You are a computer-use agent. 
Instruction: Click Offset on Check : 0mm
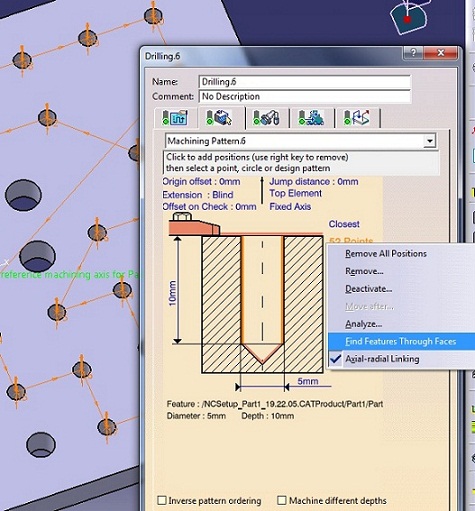(209, 207)
